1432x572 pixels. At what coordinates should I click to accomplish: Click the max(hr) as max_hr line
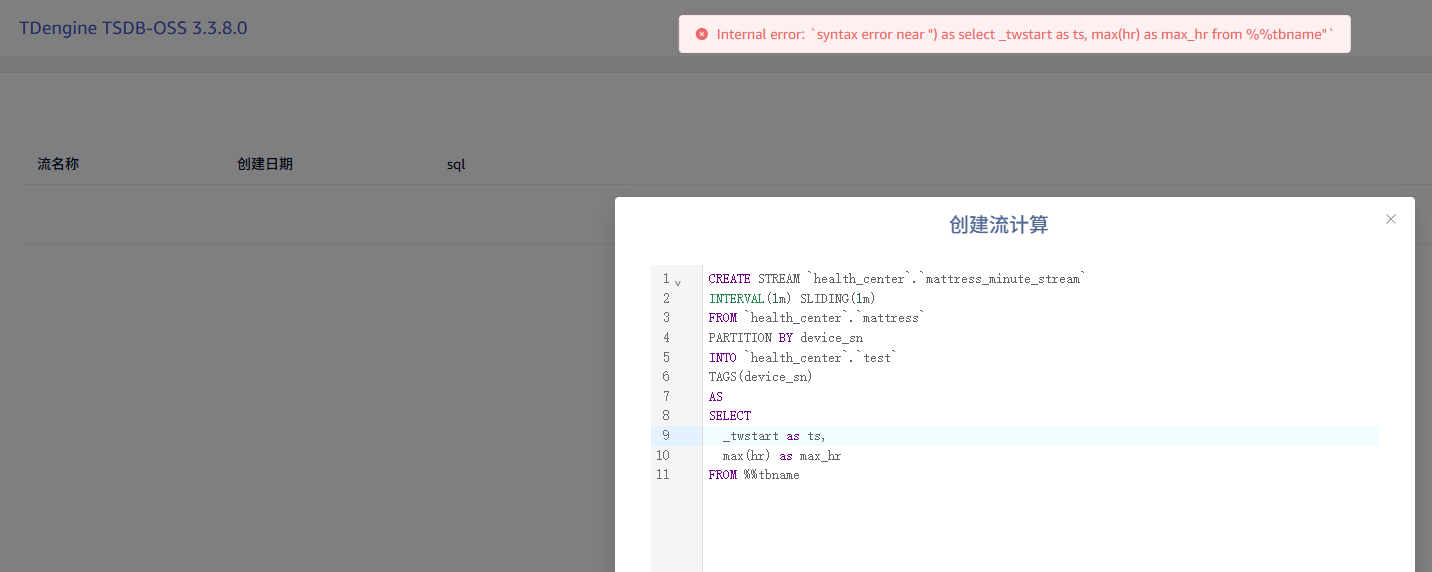point(781,455)
